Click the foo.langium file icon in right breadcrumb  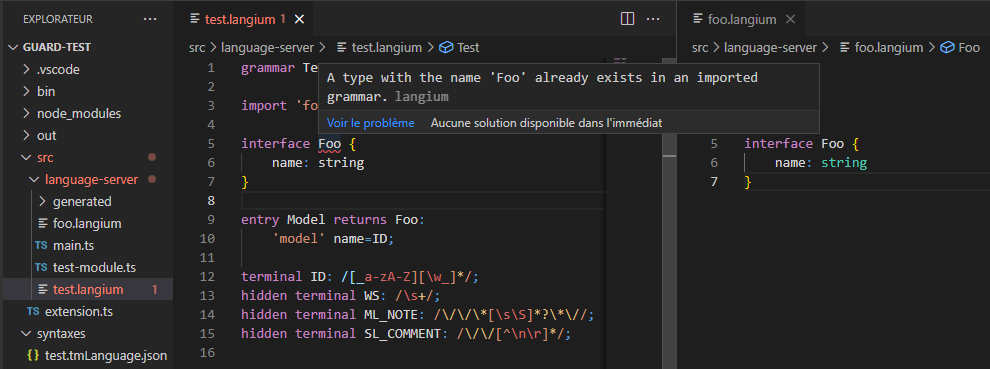tap(845, 47)
